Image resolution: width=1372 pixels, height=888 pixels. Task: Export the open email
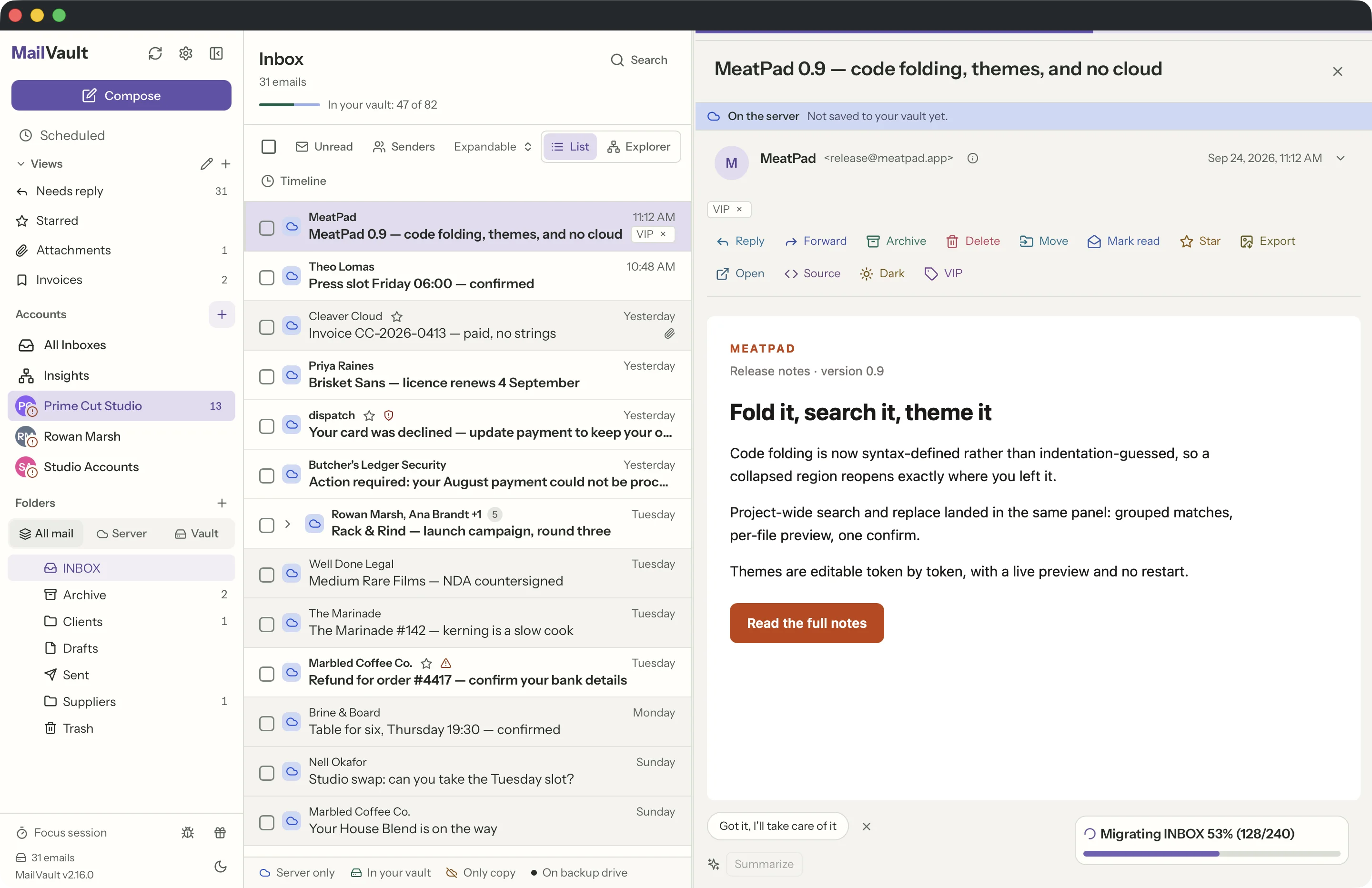[1268, 241]
